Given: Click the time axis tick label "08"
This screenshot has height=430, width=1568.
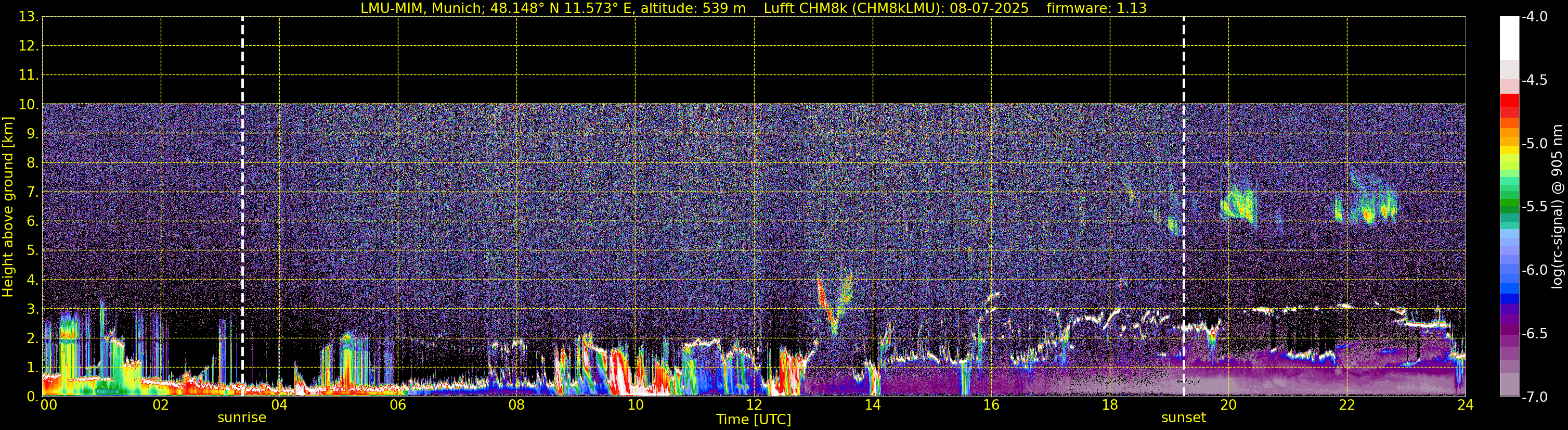Looking at the screenshot, I should [517, 406].
